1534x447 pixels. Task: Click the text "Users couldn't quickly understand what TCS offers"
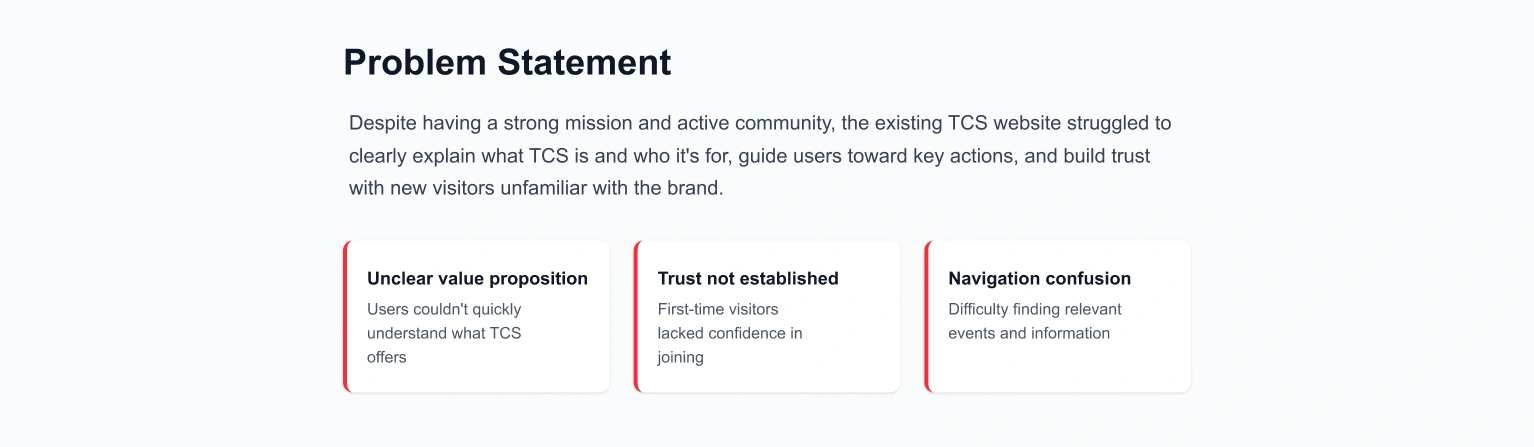444,333
